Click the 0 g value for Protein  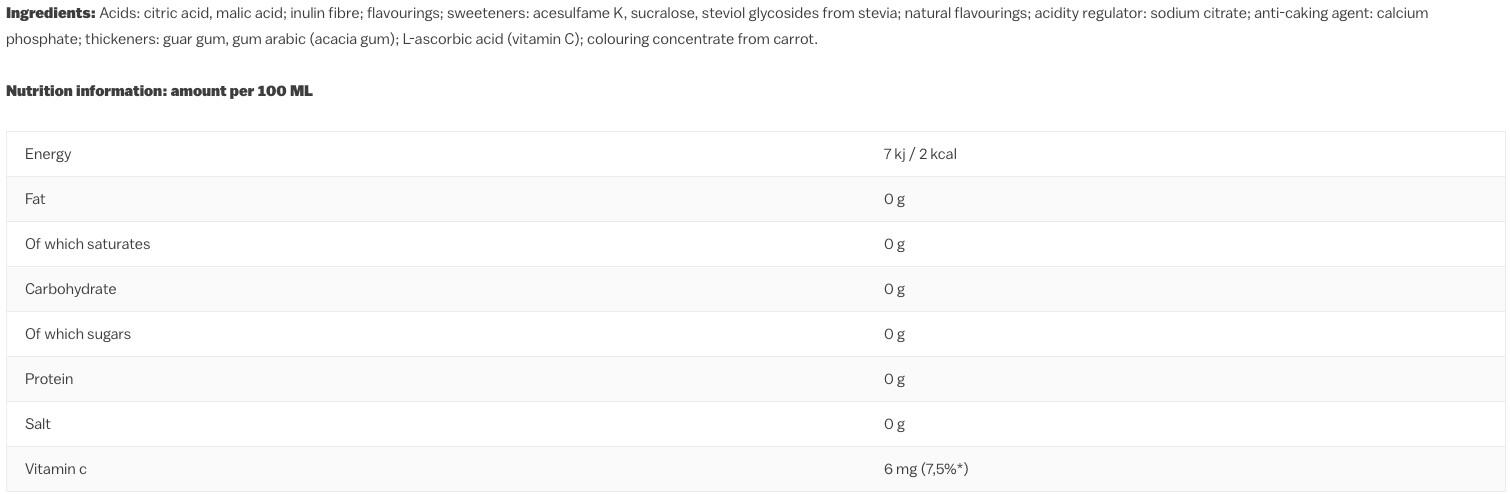[x=894, y=379]
